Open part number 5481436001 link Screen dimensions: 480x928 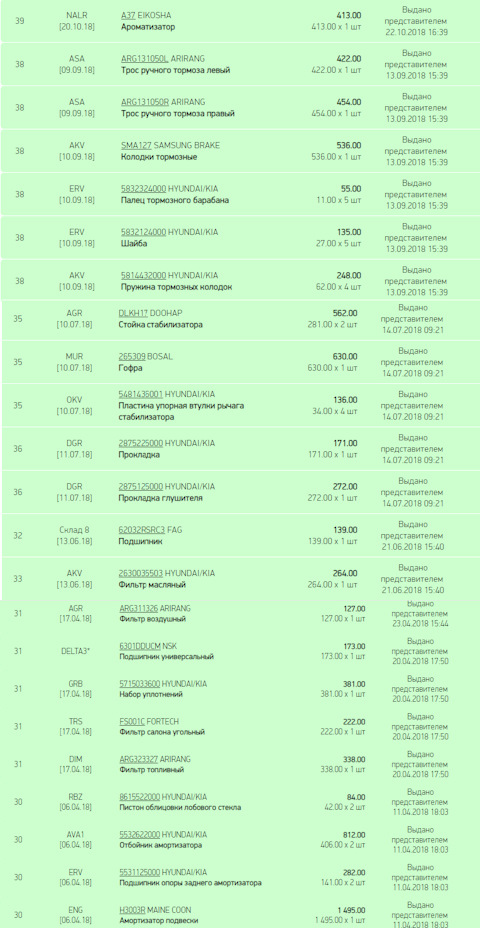141,394
